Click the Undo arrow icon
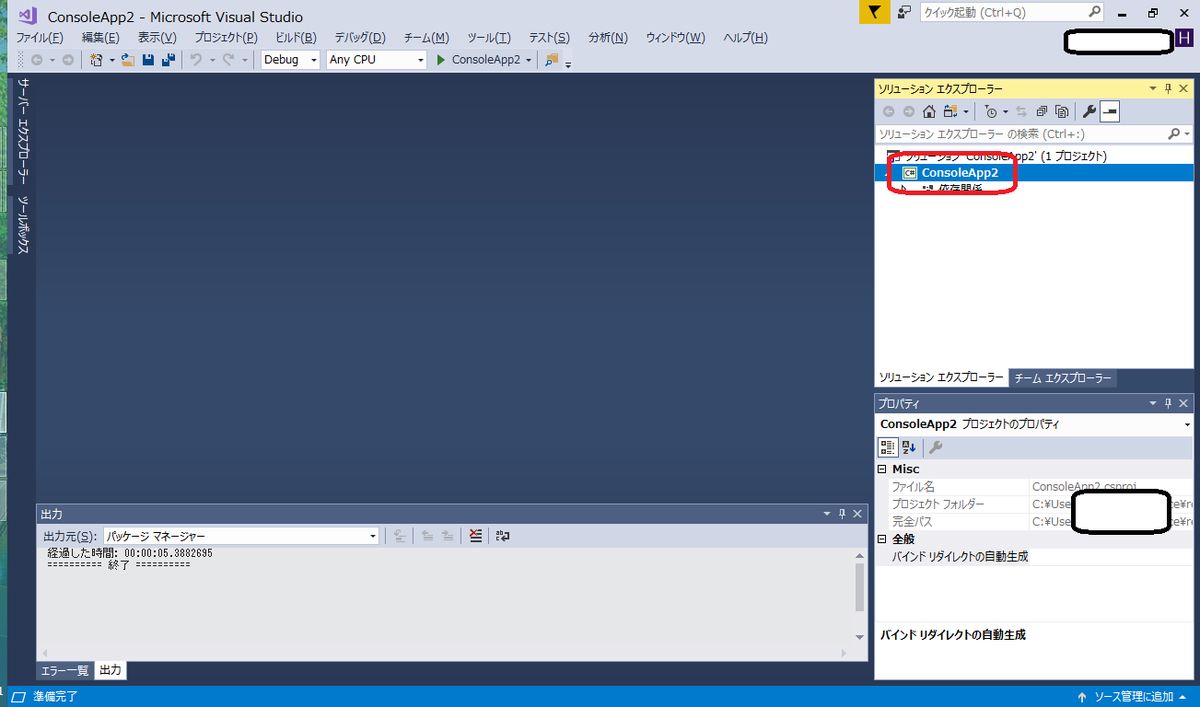The image size is (1200, 707). (196, 60)
